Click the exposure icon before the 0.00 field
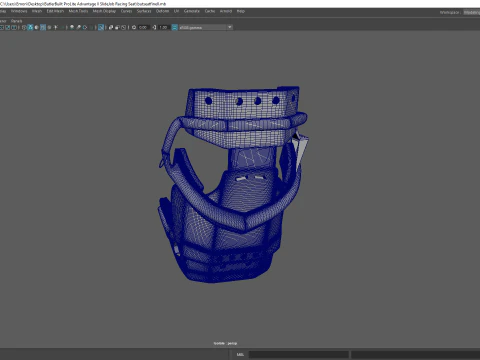 pyautogui.click(x=134, y=27)
